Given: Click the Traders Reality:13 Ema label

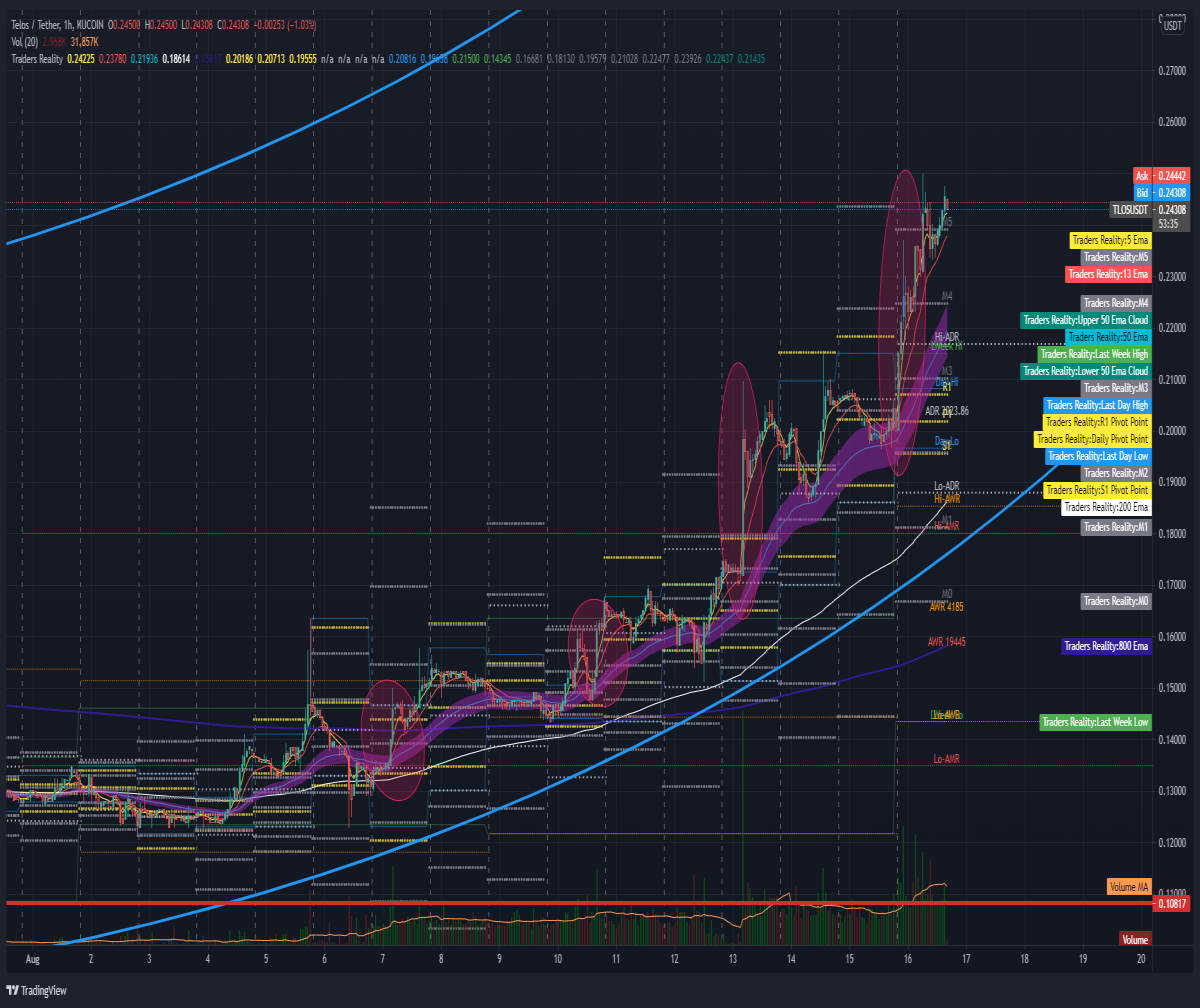Looking at the screenshot, I should (x=1108, y=274).
